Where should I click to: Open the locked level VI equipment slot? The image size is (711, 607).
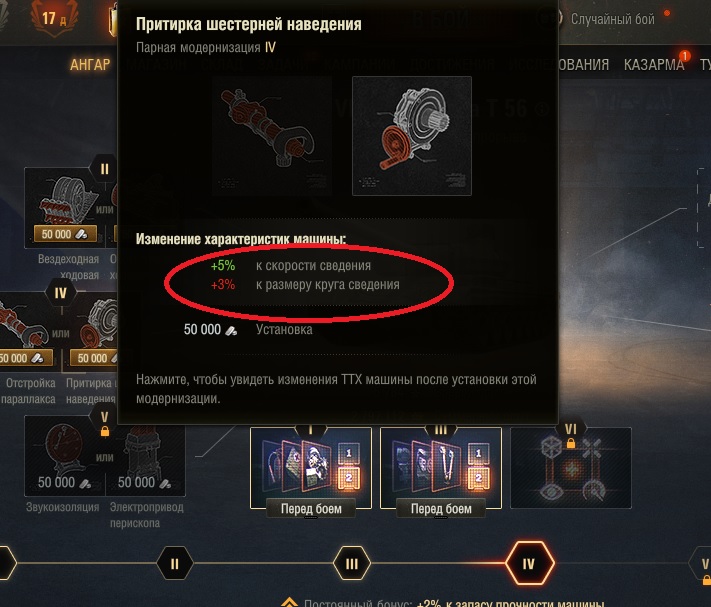click(571, 468)
